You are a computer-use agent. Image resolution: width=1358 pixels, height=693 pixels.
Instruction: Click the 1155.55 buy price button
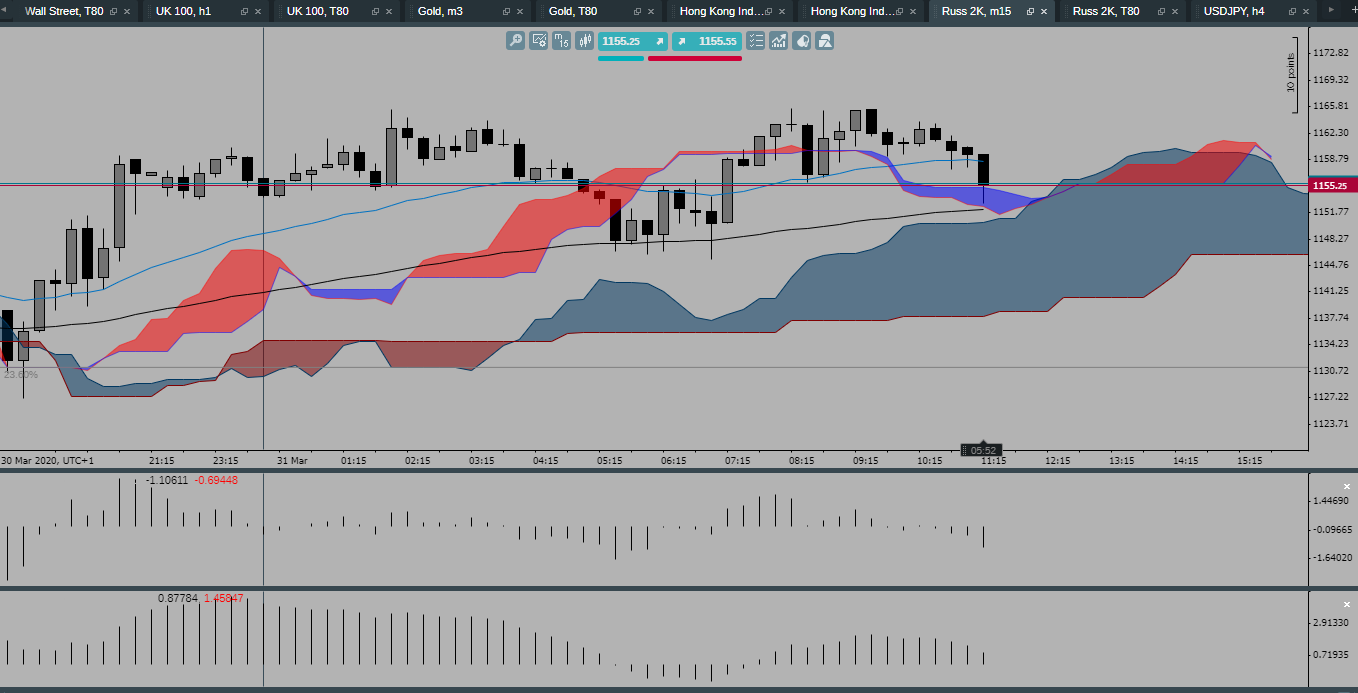[706, 41]
